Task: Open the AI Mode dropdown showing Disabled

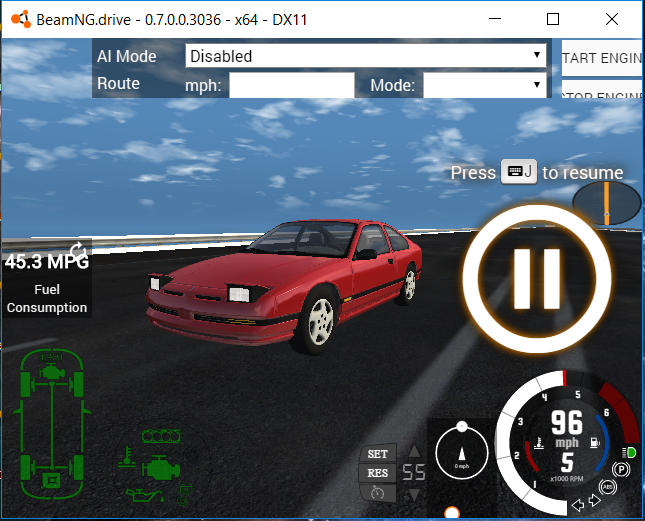Action: [x=366, y=56]
